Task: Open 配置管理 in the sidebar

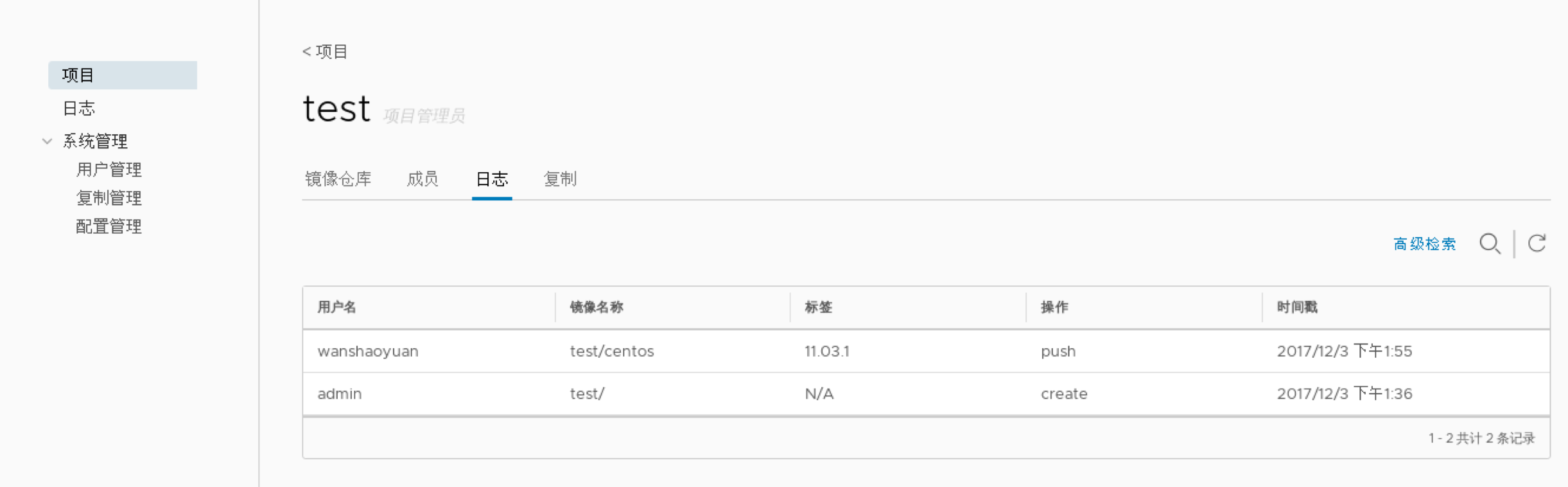Action: click(109, 226)
